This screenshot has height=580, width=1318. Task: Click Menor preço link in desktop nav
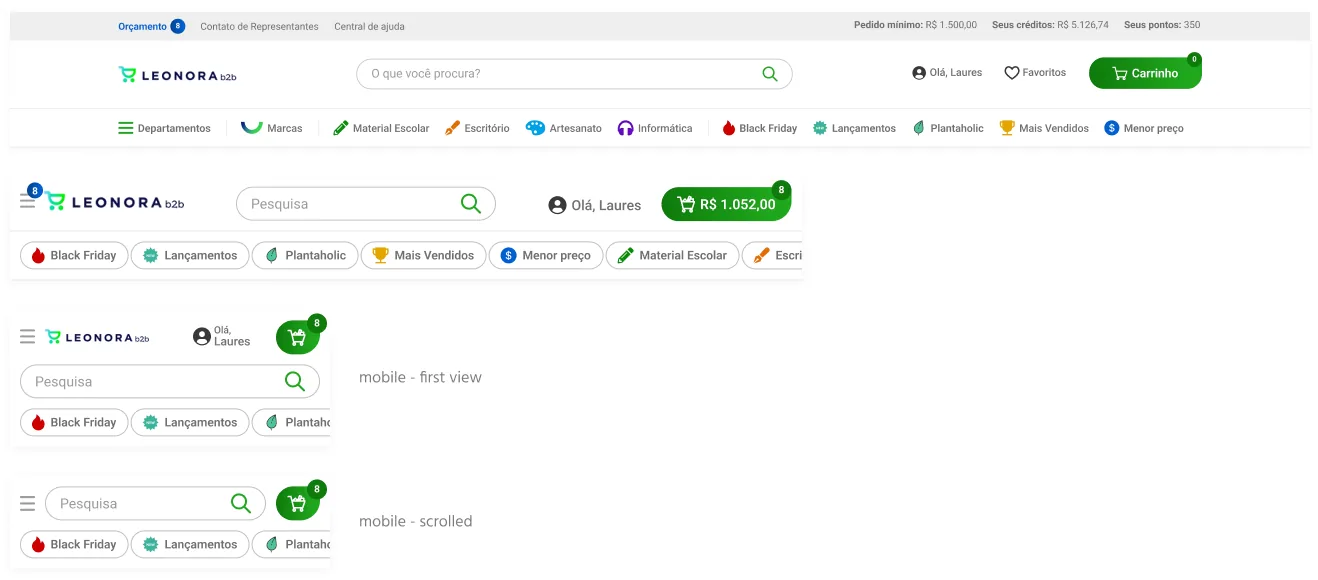(1144, 128)
